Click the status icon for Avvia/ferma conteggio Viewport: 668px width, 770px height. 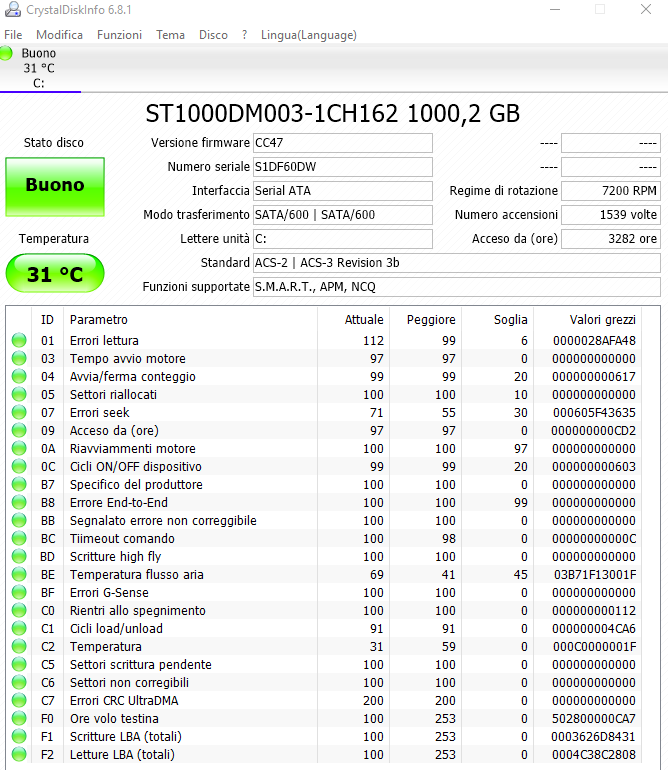click(19, 377)
